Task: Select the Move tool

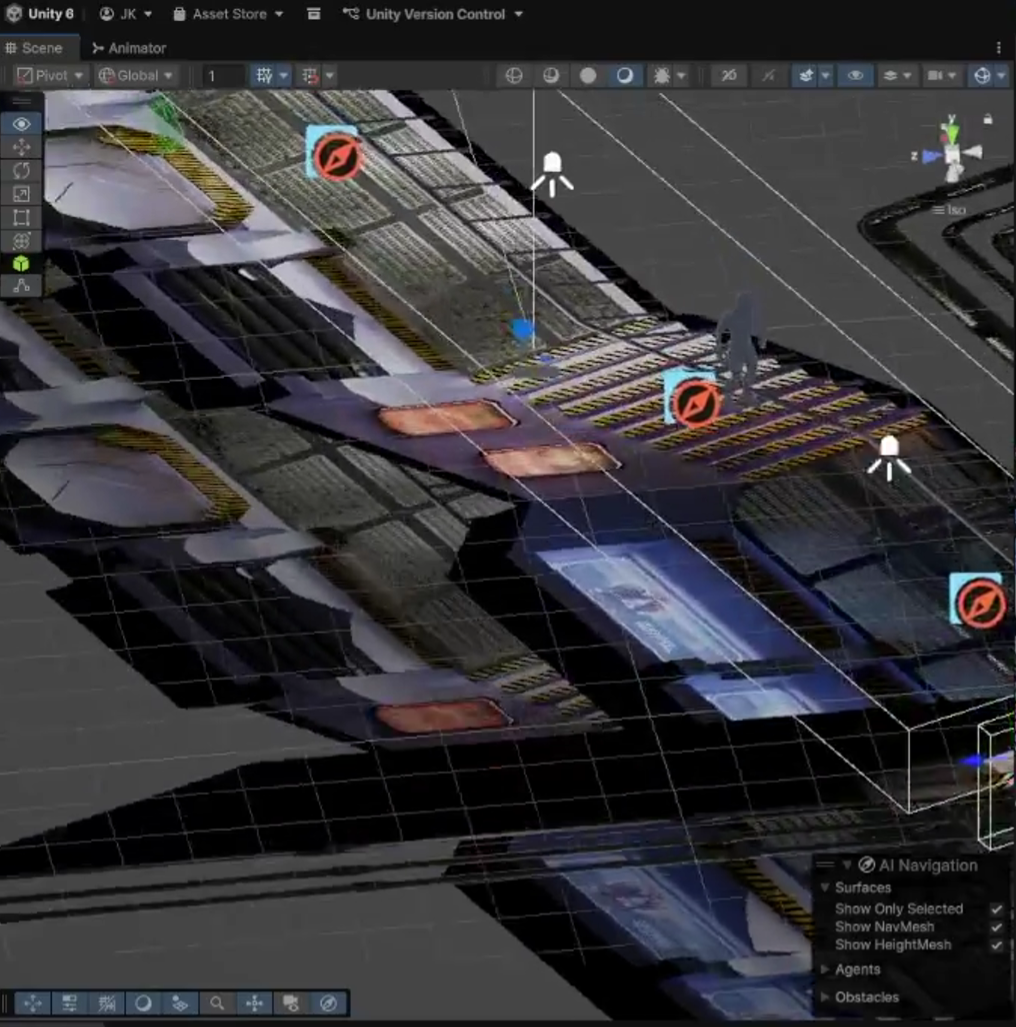Action: coord(21,147)
